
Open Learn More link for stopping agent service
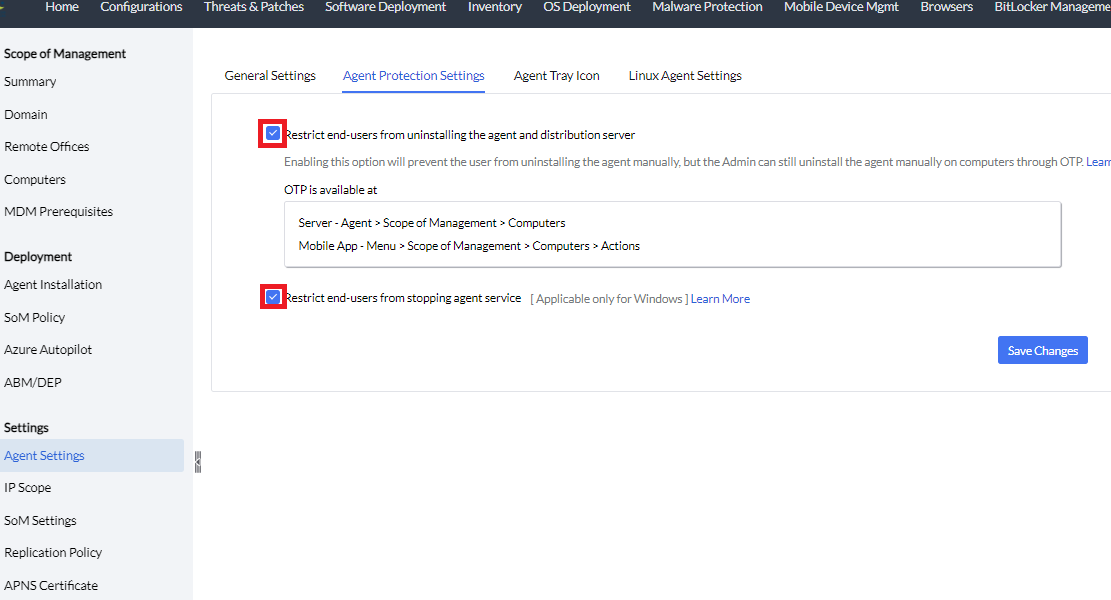[x=720, y=299]
